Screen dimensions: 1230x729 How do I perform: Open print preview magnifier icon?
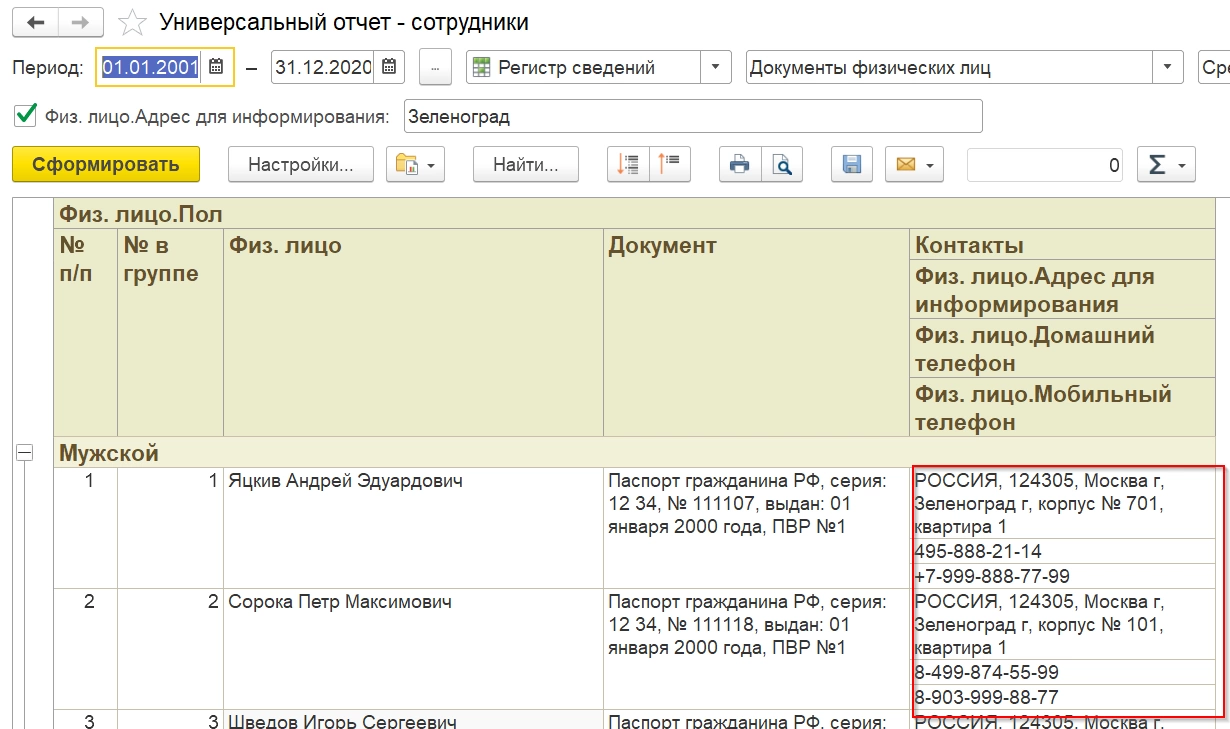[782, 165]
